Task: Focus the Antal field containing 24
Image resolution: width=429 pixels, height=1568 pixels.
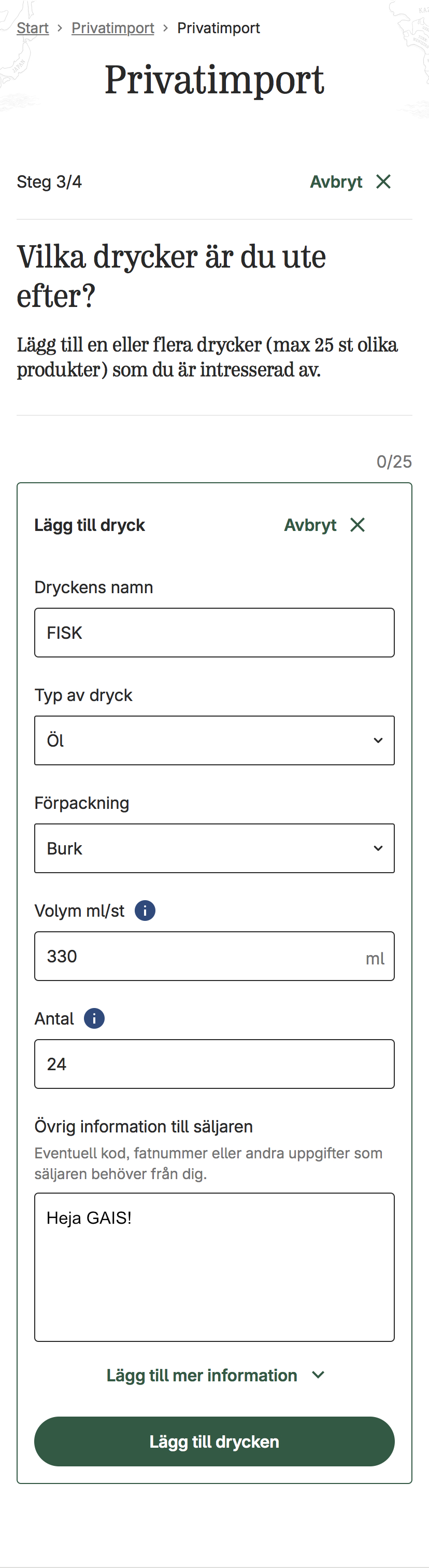Action: [x=214, y=1063]
